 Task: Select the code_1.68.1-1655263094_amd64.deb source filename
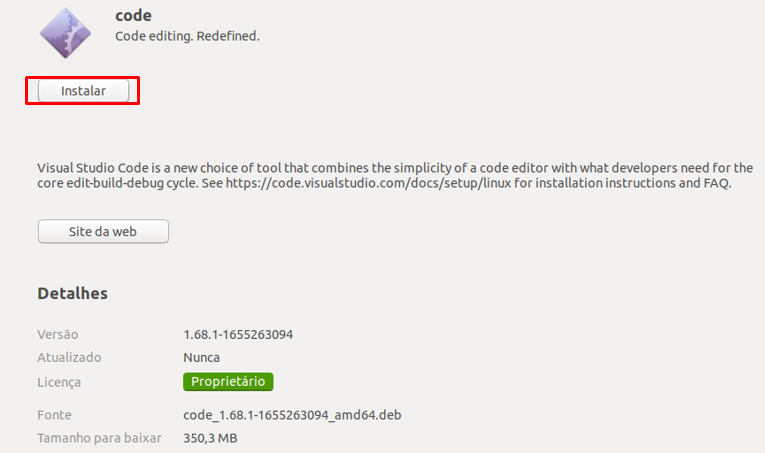click(292, 415)
